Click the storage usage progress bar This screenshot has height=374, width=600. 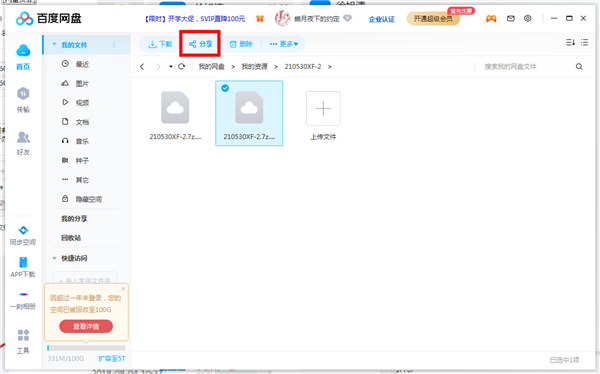pos(86,348)
